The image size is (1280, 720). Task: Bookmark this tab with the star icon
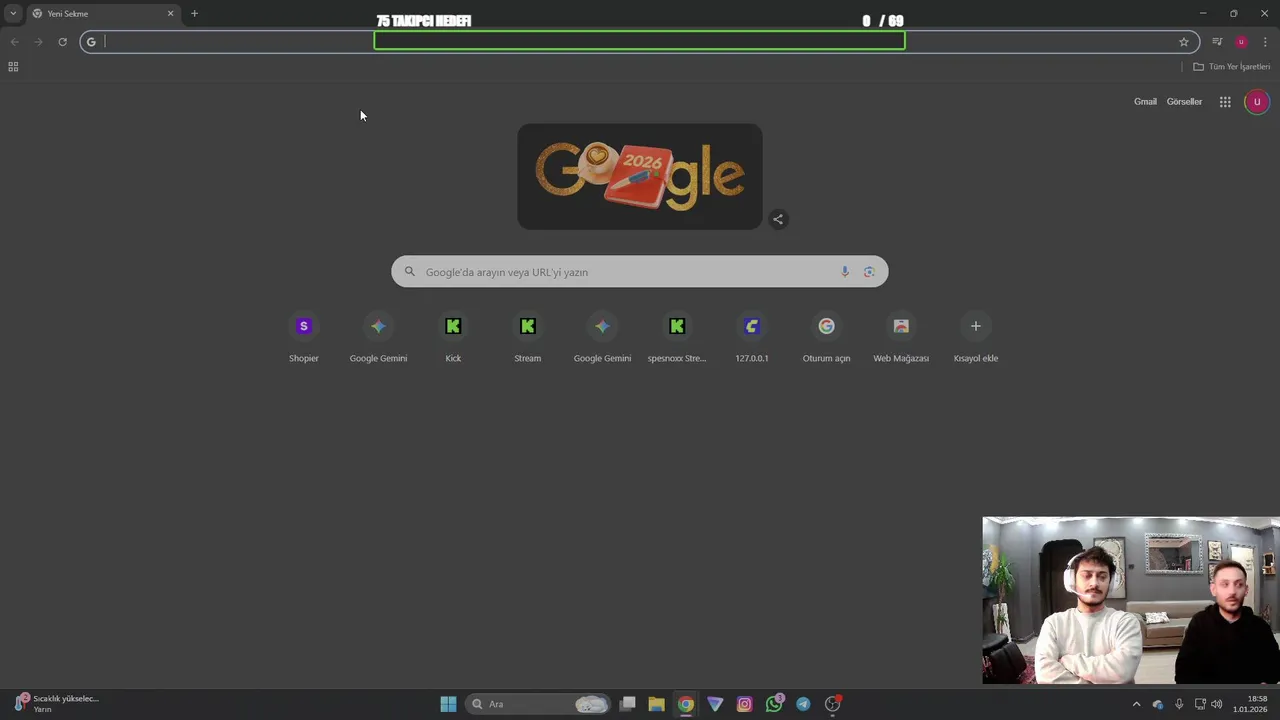1184,42
